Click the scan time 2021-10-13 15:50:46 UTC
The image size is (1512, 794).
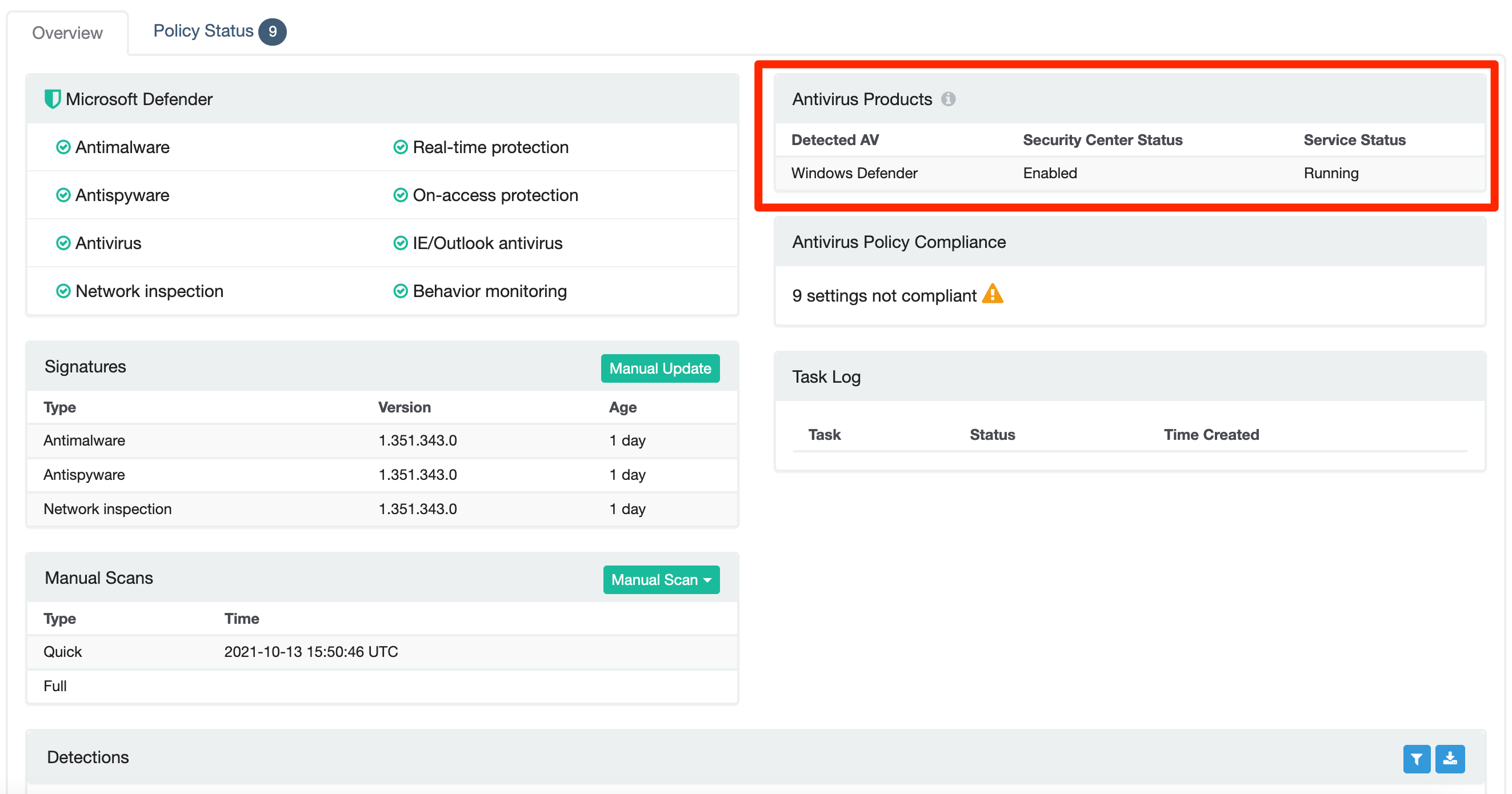[x=311, y=652]
